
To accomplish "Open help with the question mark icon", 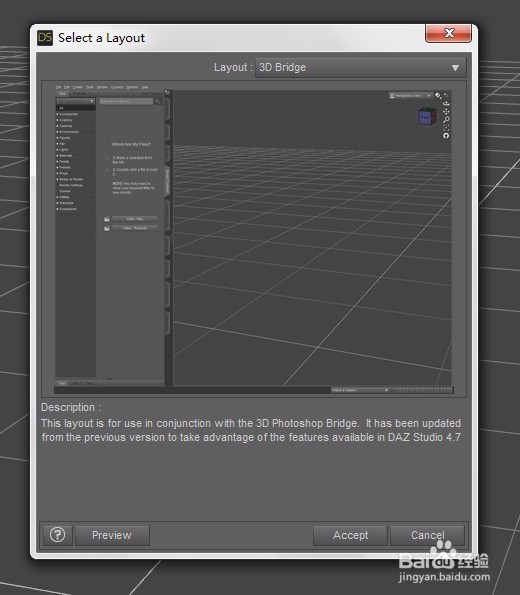I will (58, 535).
